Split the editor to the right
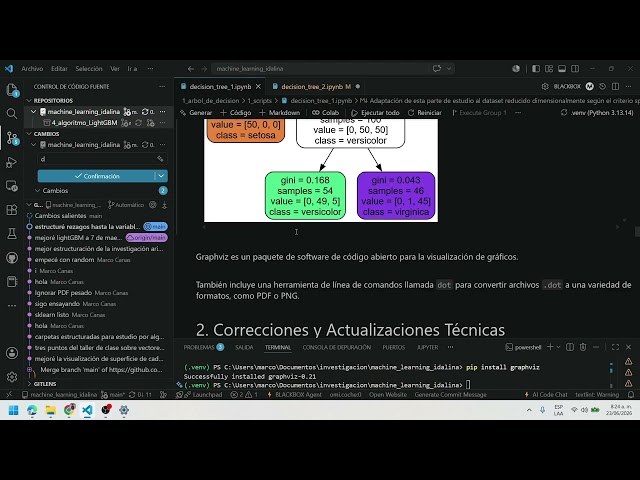The width and height of the screenshot is (640, 480). click(616, 87)
